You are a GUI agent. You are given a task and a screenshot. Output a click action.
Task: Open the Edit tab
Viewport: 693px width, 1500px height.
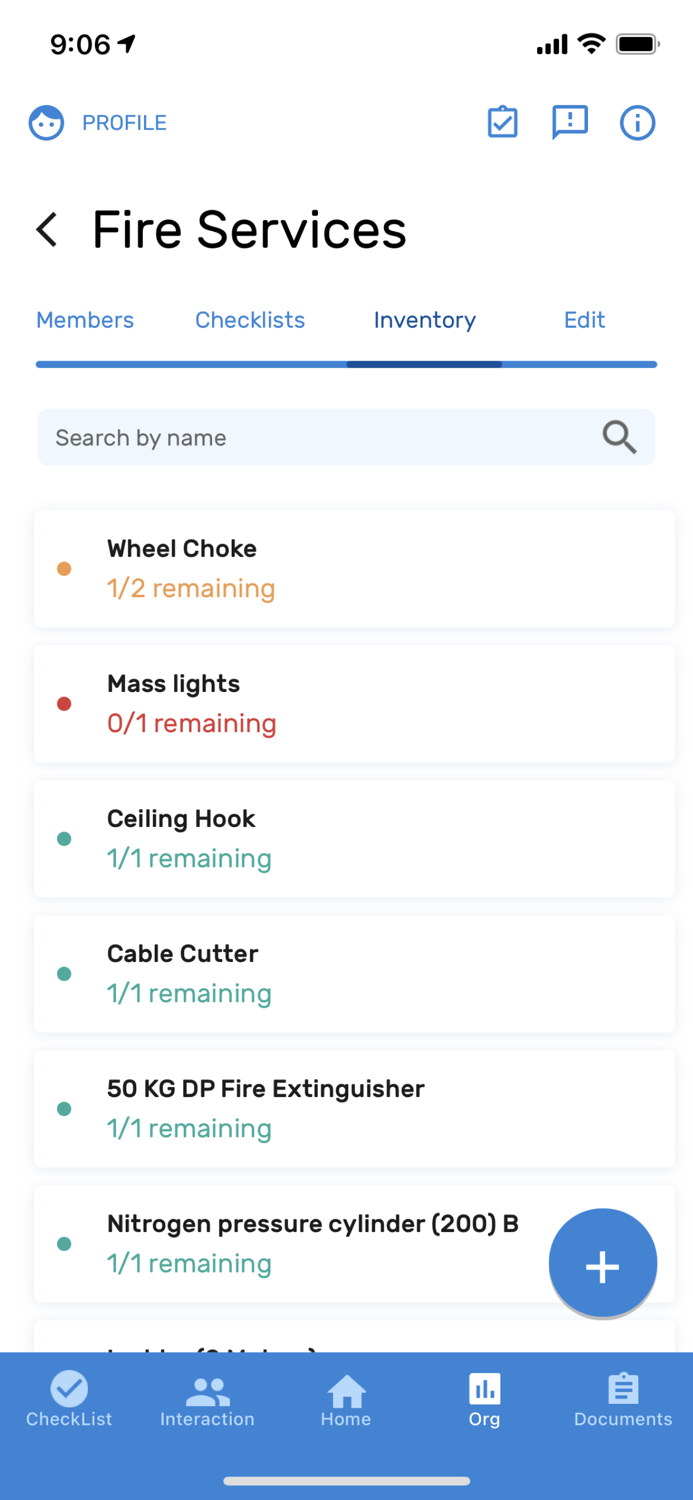tap(584, 320)
